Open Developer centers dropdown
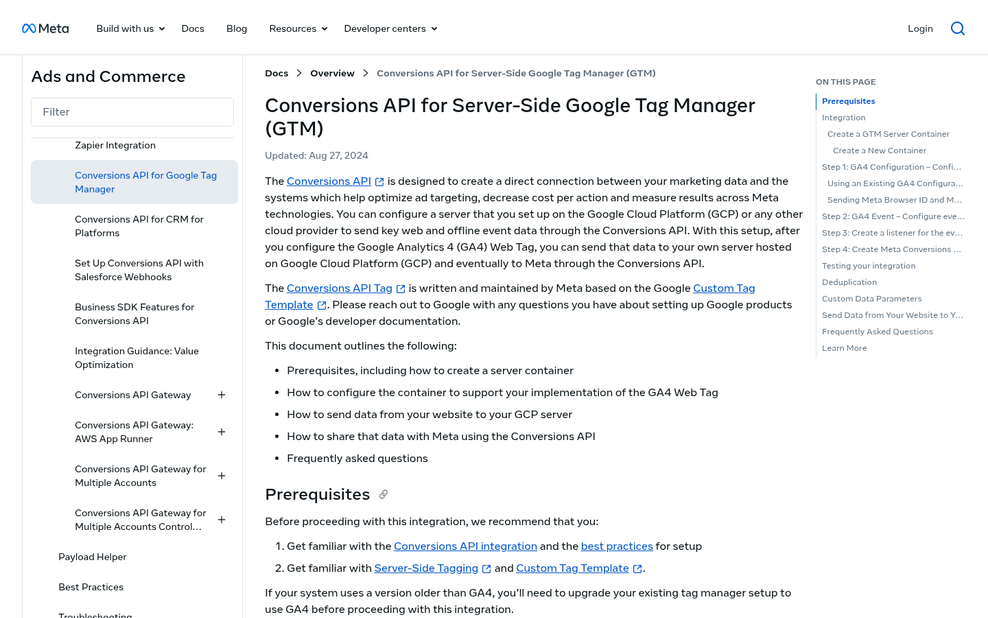988x618 pixels. point(391,28)
